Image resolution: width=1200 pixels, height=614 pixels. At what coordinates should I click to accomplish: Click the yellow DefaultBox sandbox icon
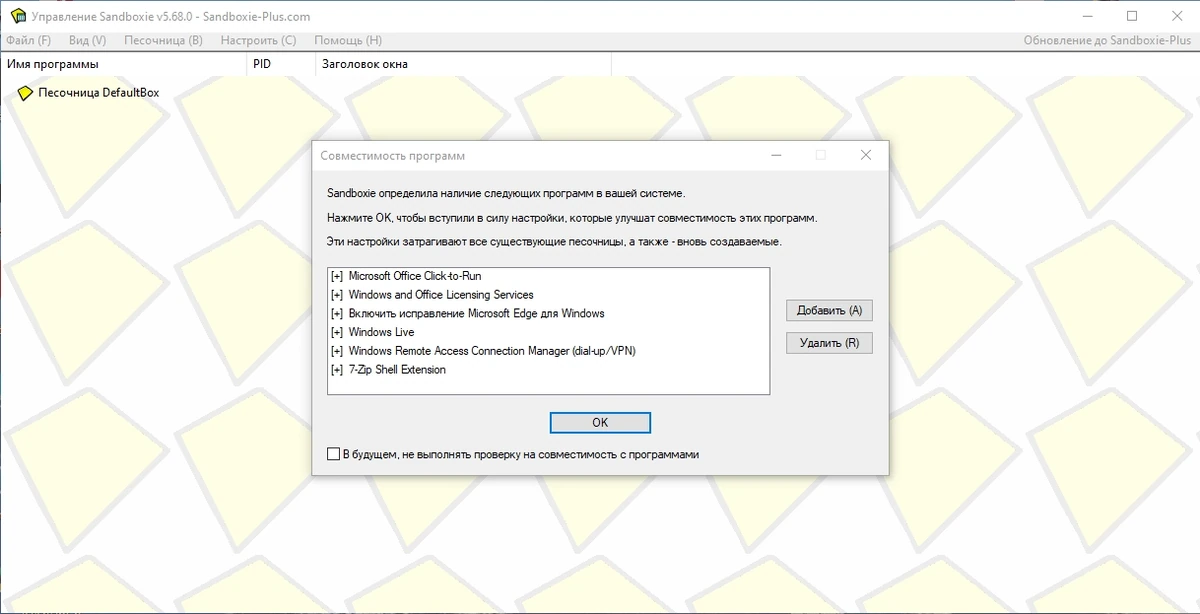pos(26,93)
